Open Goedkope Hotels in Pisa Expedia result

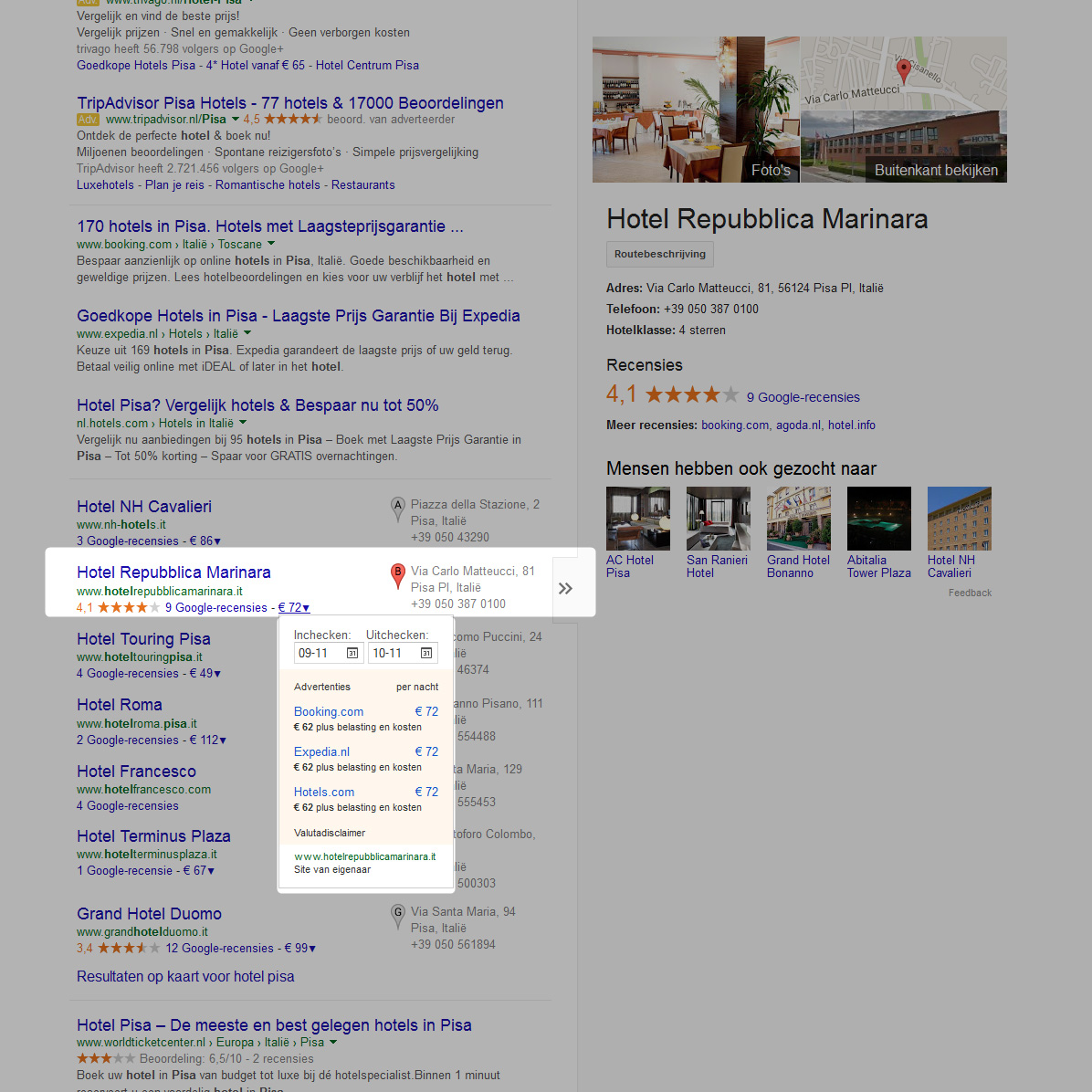[298, 316]
